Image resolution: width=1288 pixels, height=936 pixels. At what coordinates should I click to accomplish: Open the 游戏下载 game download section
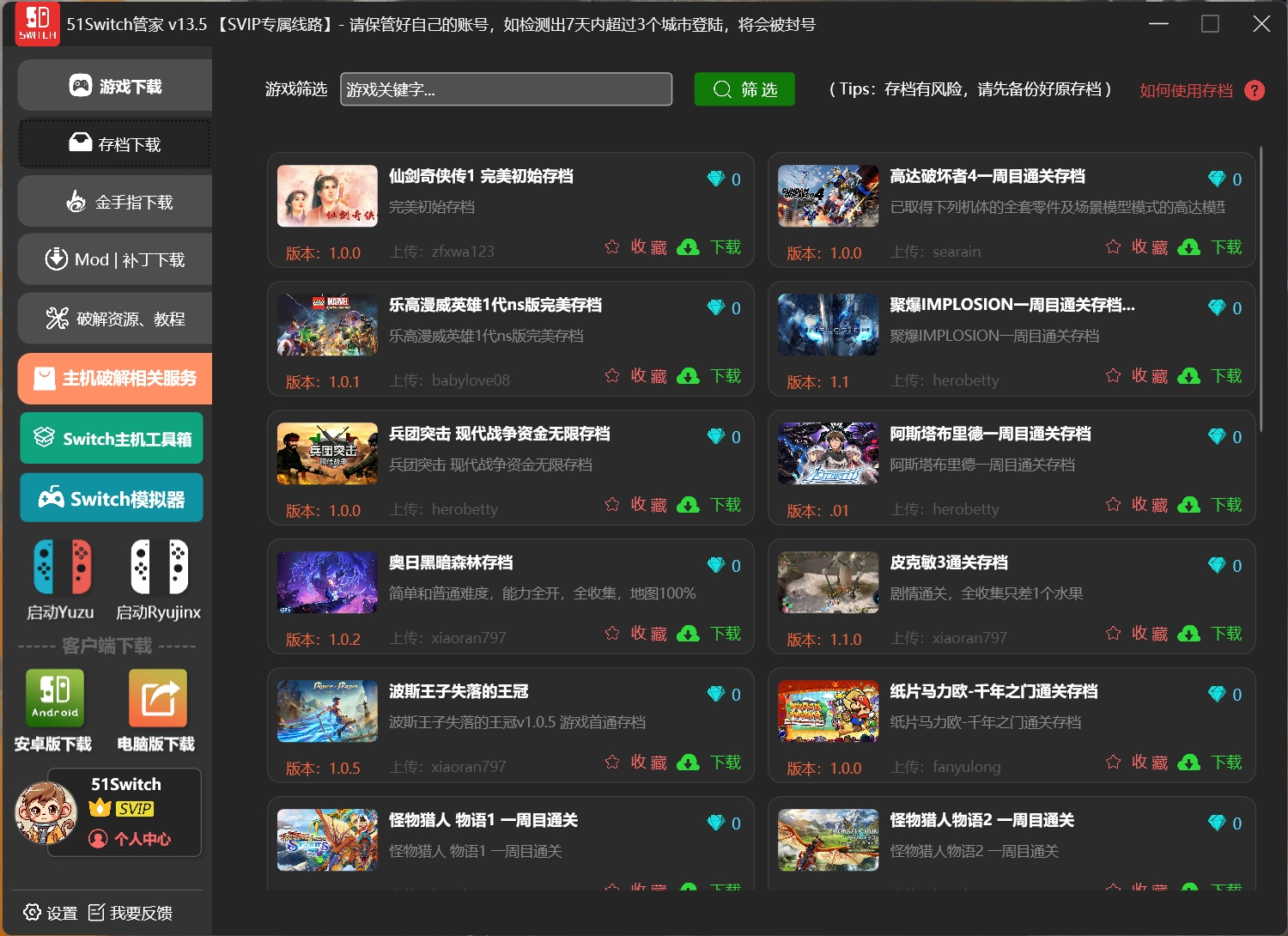coord(115,86)
